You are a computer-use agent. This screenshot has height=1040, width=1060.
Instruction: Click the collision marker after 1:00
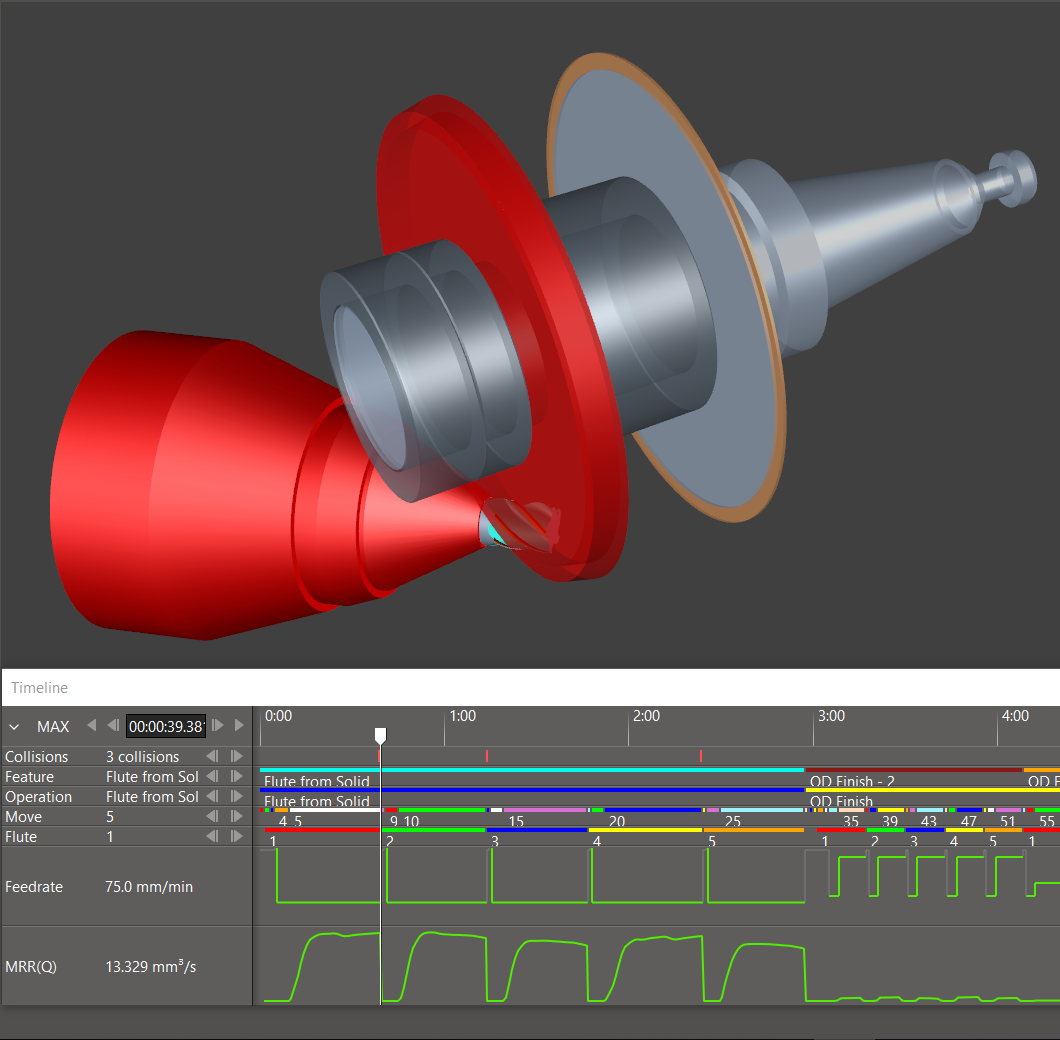(486, 756)
